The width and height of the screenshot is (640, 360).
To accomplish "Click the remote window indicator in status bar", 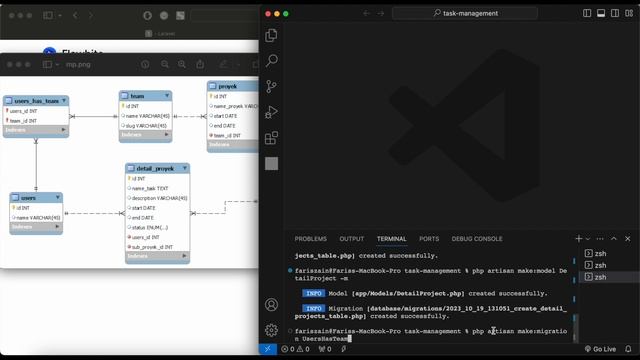I will coord(268,349).
